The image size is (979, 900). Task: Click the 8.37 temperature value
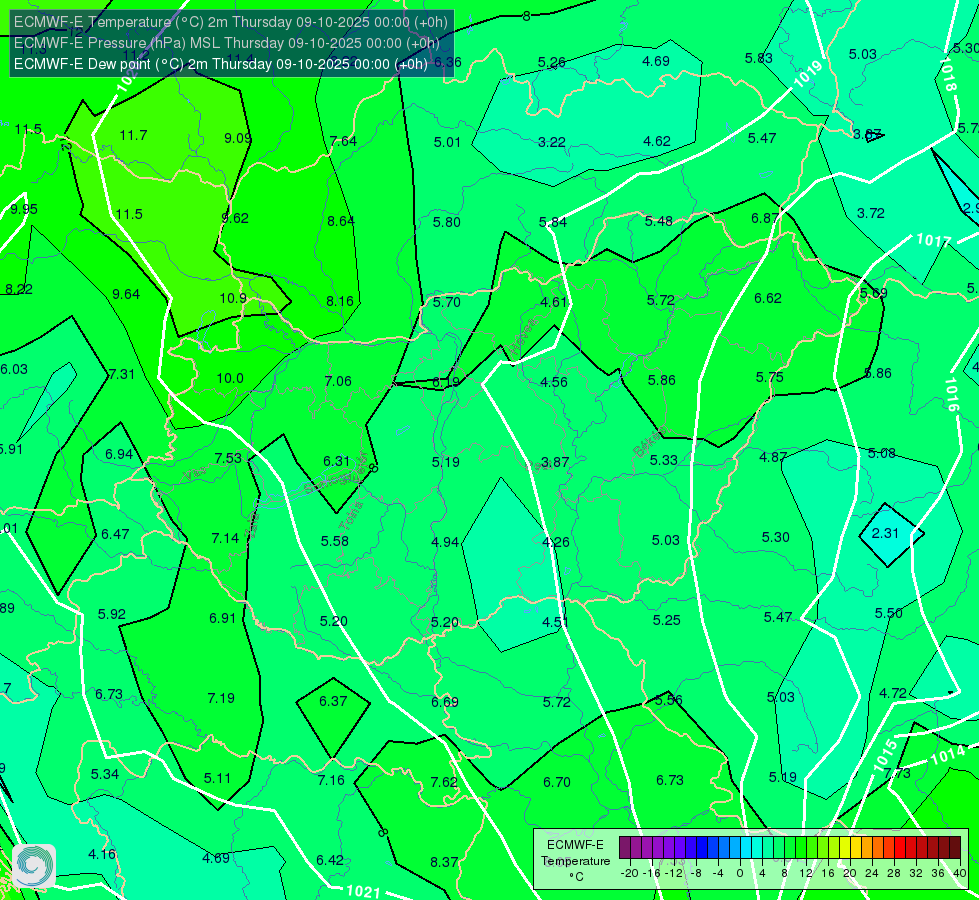[444, 862]
